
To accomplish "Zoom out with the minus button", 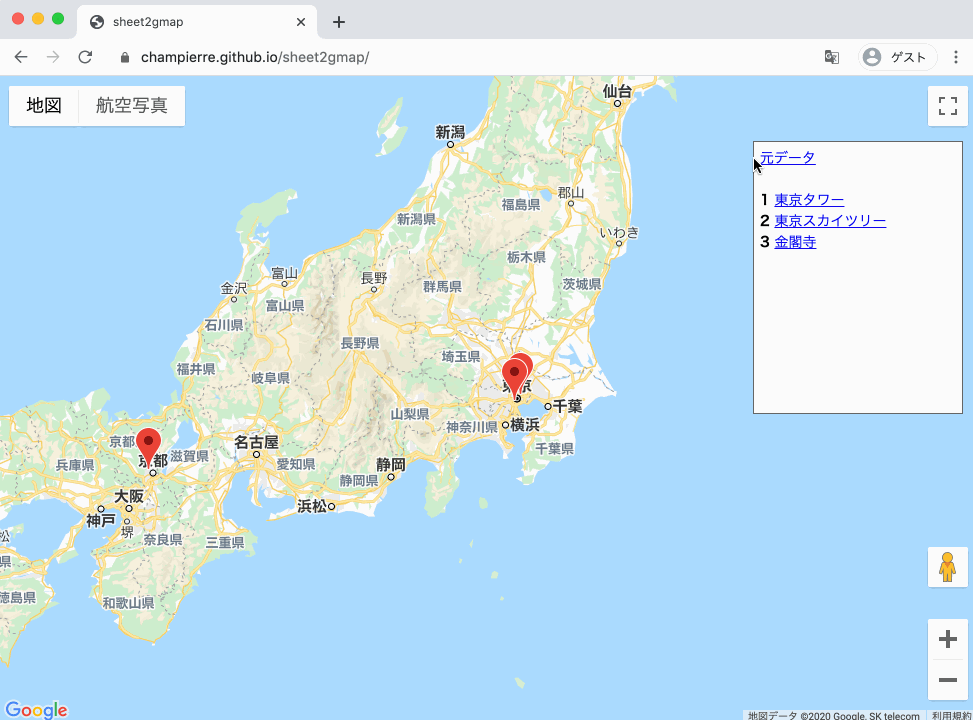I will pyautogui.click(x=948, y=680).
